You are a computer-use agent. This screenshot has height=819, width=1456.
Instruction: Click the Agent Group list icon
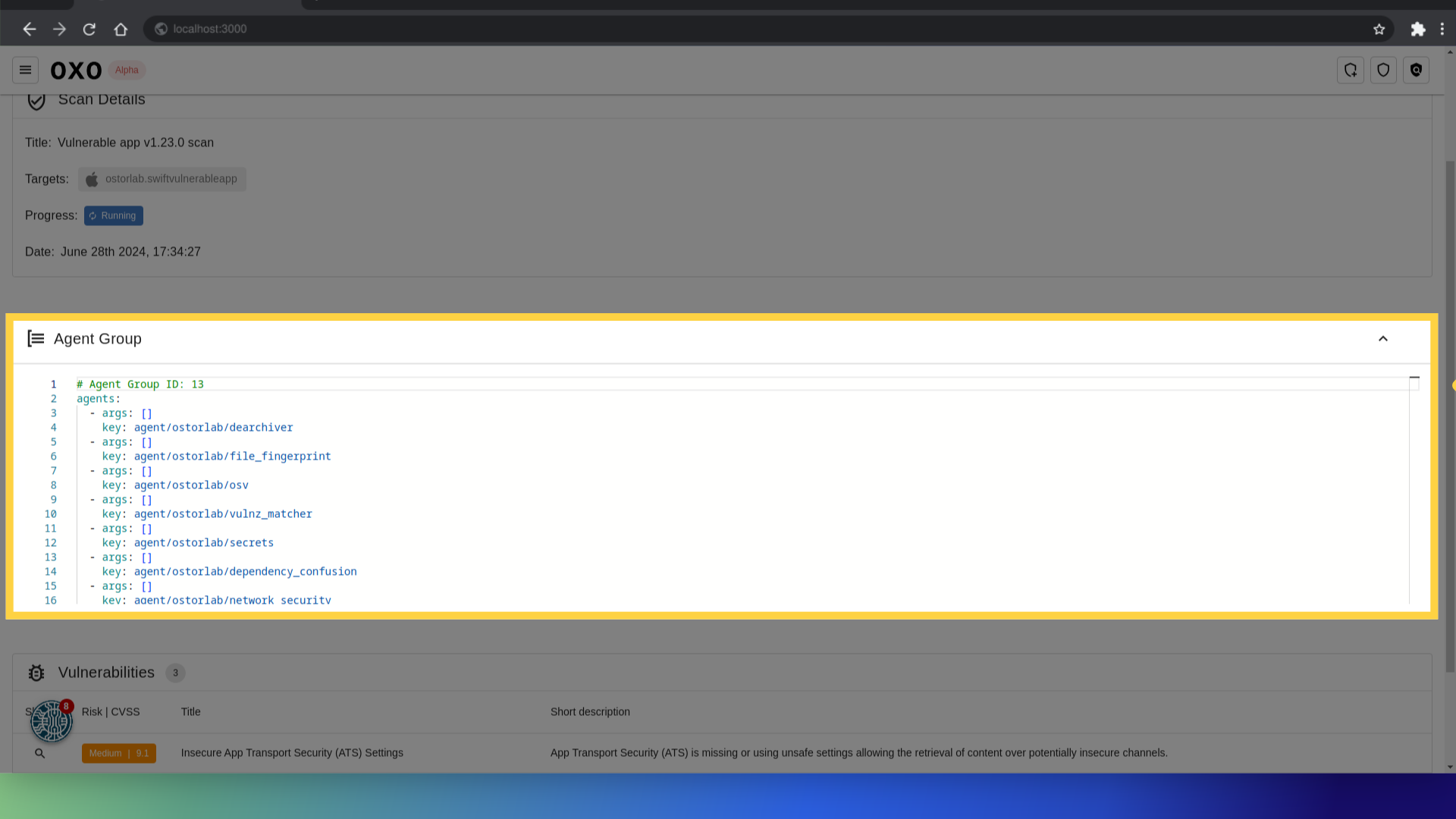point(36,338)
